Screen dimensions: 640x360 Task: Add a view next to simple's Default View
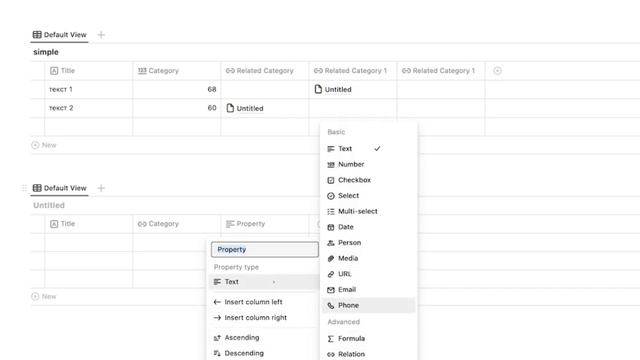coord(101,35)
